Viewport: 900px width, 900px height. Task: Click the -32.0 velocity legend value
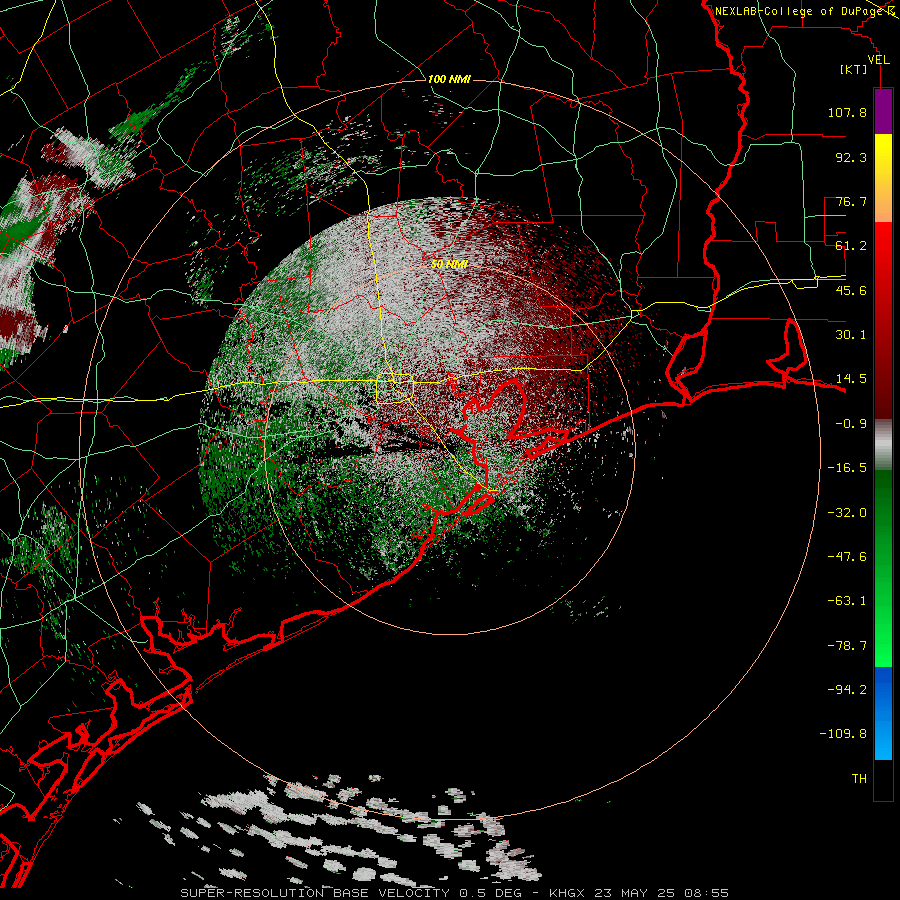tap(847, 513)
